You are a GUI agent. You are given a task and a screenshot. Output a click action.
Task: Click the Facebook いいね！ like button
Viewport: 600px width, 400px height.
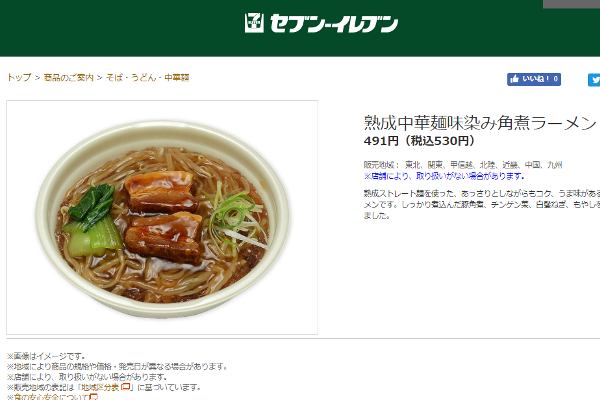534,79
